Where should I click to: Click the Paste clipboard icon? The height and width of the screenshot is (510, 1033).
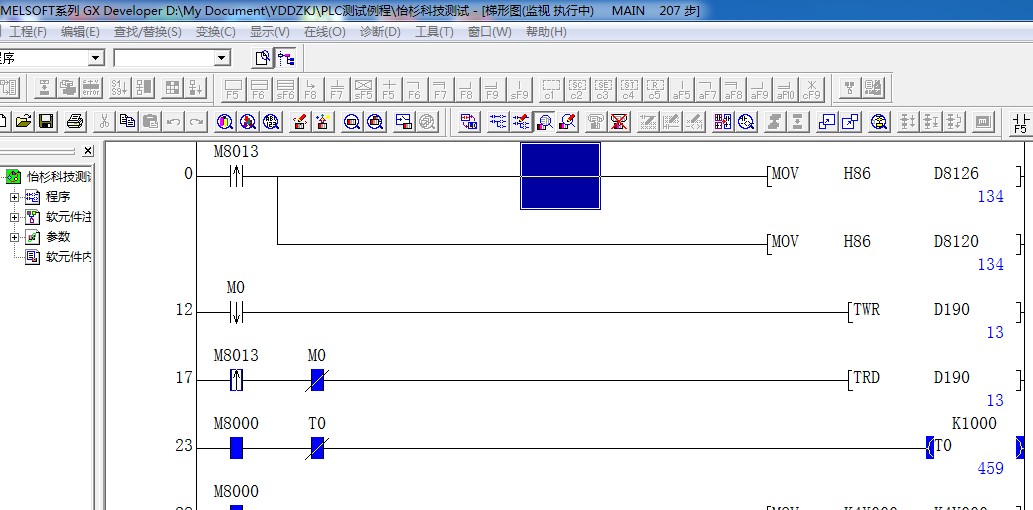point(151,121)
